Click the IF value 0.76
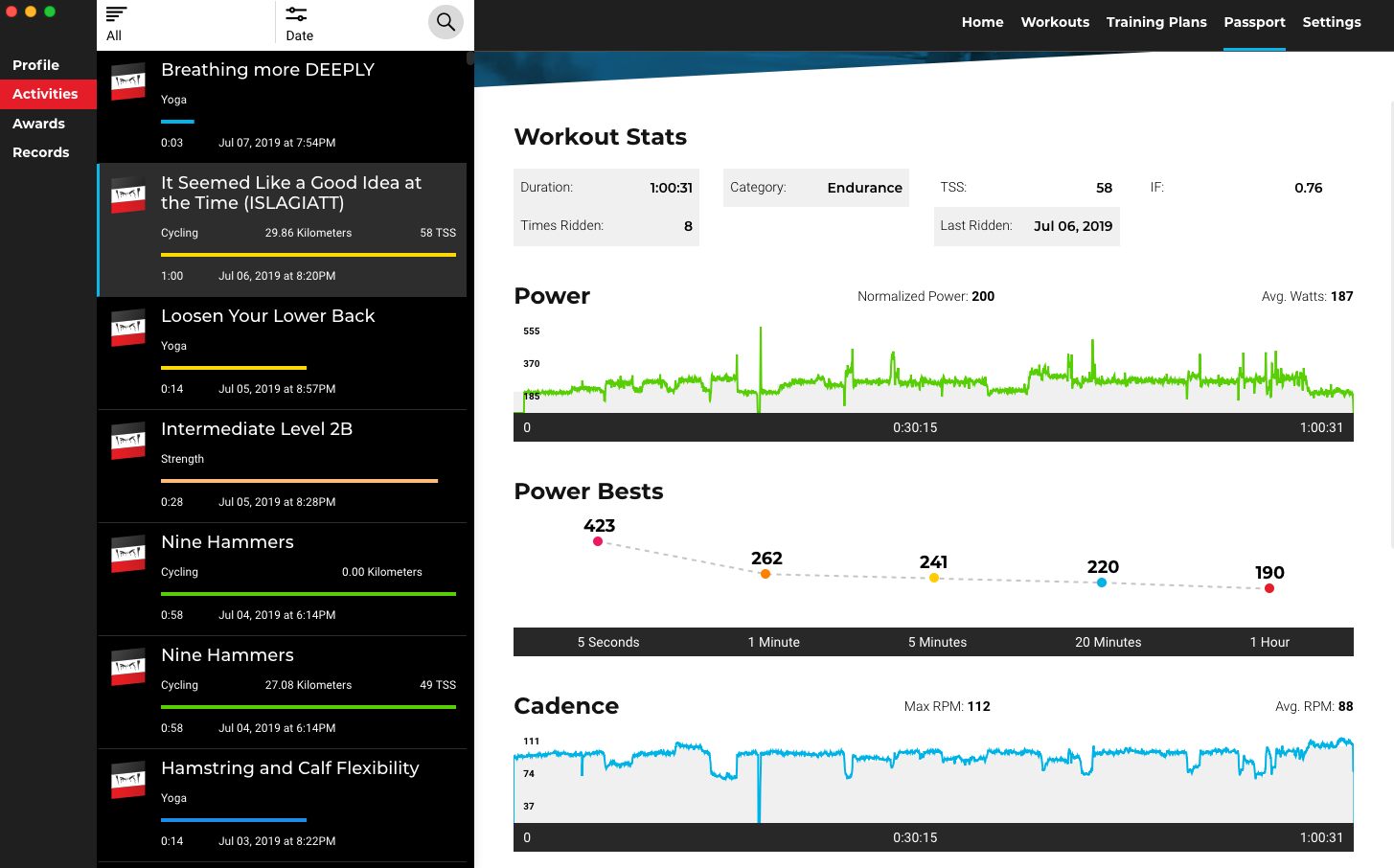Image resolution: width=1394 pixels, height=868 pixels. (x=1308, y=188)
